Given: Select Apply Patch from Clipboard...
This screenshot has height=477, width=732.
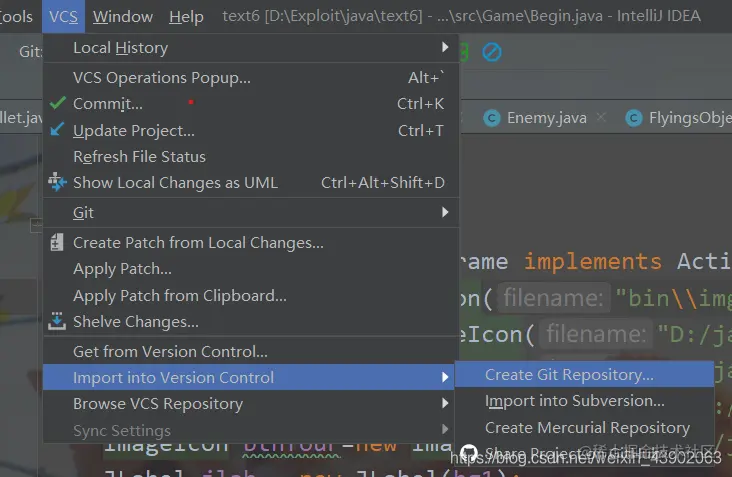Looking at the screenshot, I should [251, 295].
